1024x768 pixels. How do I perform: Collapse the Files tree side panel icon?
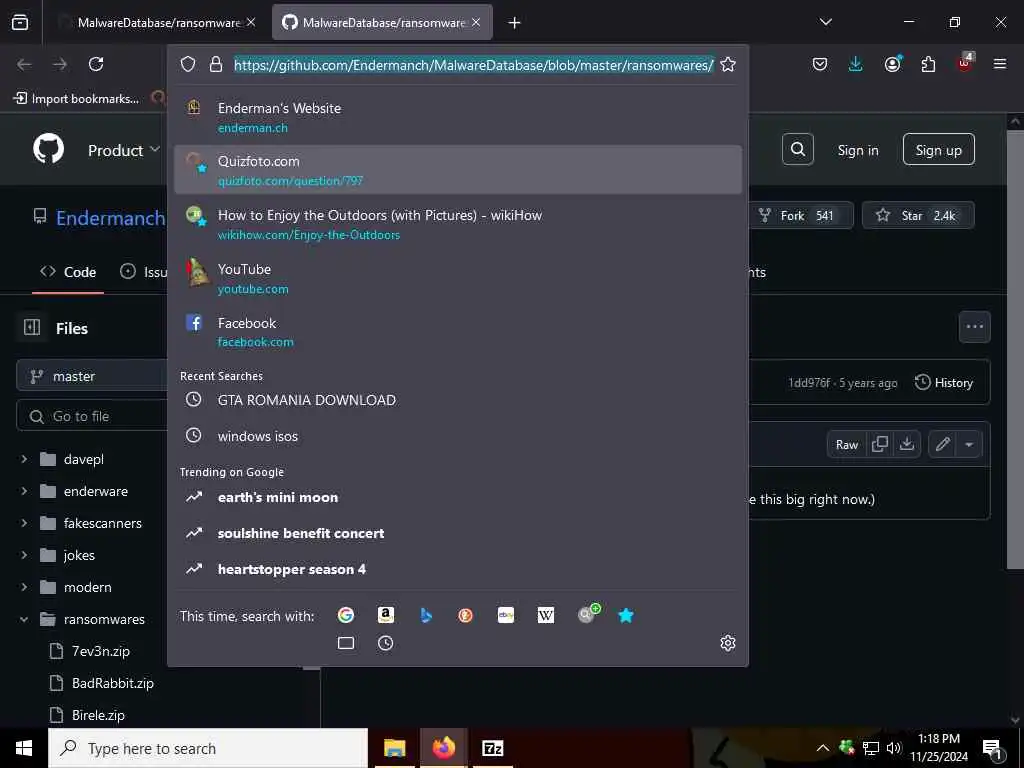click(x=32, y=327)
